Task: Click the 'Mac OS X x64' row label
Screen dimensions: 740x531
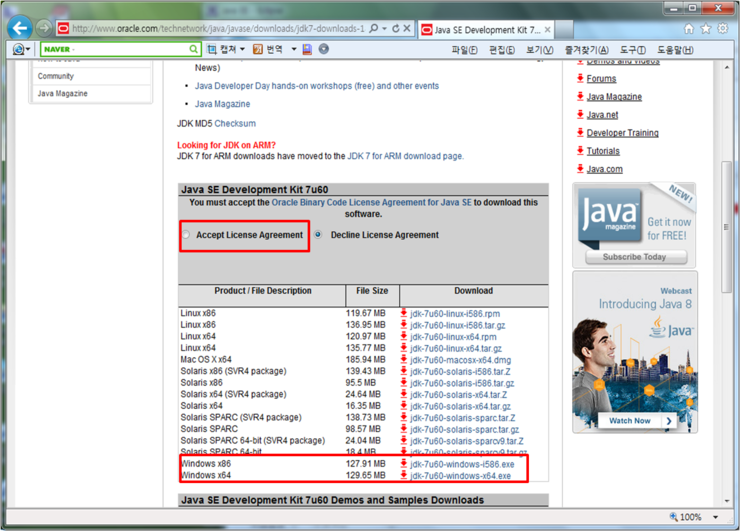Action: point(206,359)
